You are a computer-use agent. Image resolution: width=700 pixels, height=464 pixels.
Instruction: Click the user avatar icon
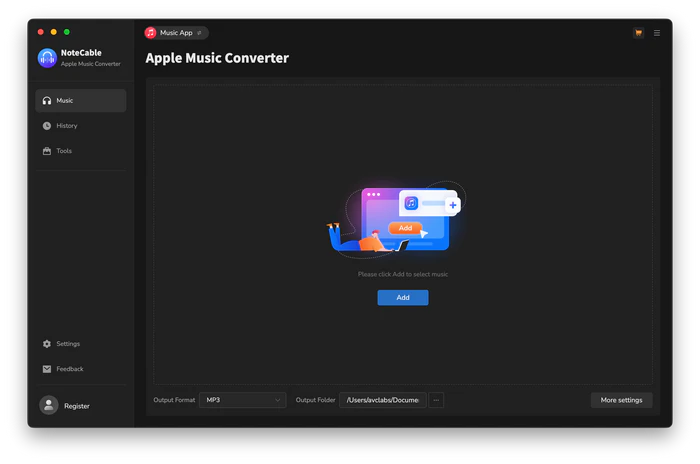click(x=49, y=405)
